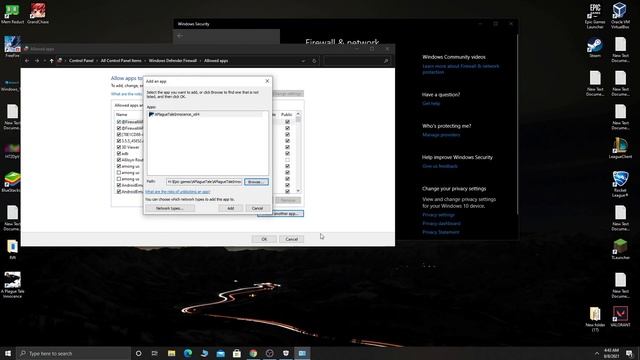Image resolution: width=640 pixels, height=360 pixels.
Task: Select the BlueStacks desktop icon
Action: click(11, 182)
